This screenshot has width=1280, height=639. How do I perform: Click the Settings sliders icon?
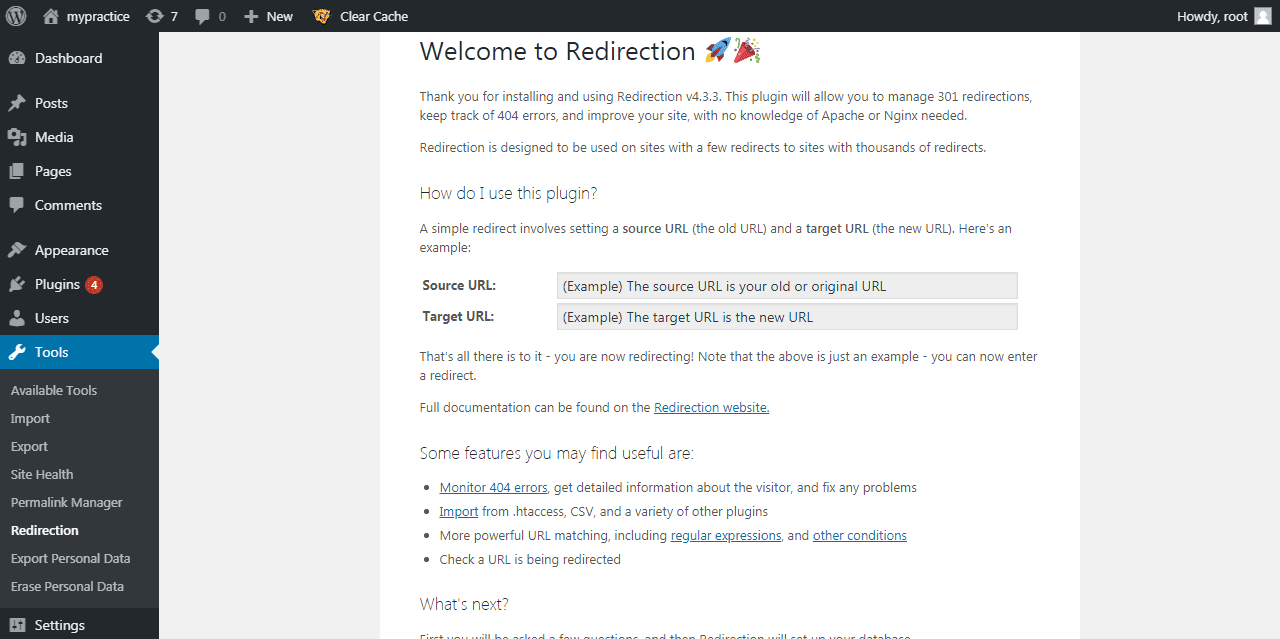(17, 625)
